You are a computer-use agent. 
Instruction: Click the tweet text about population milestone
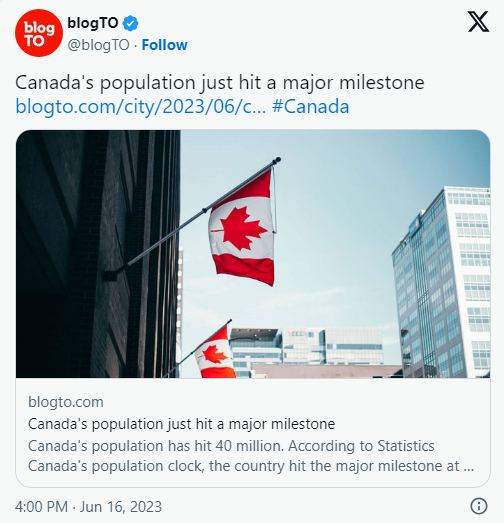(220, 83)
